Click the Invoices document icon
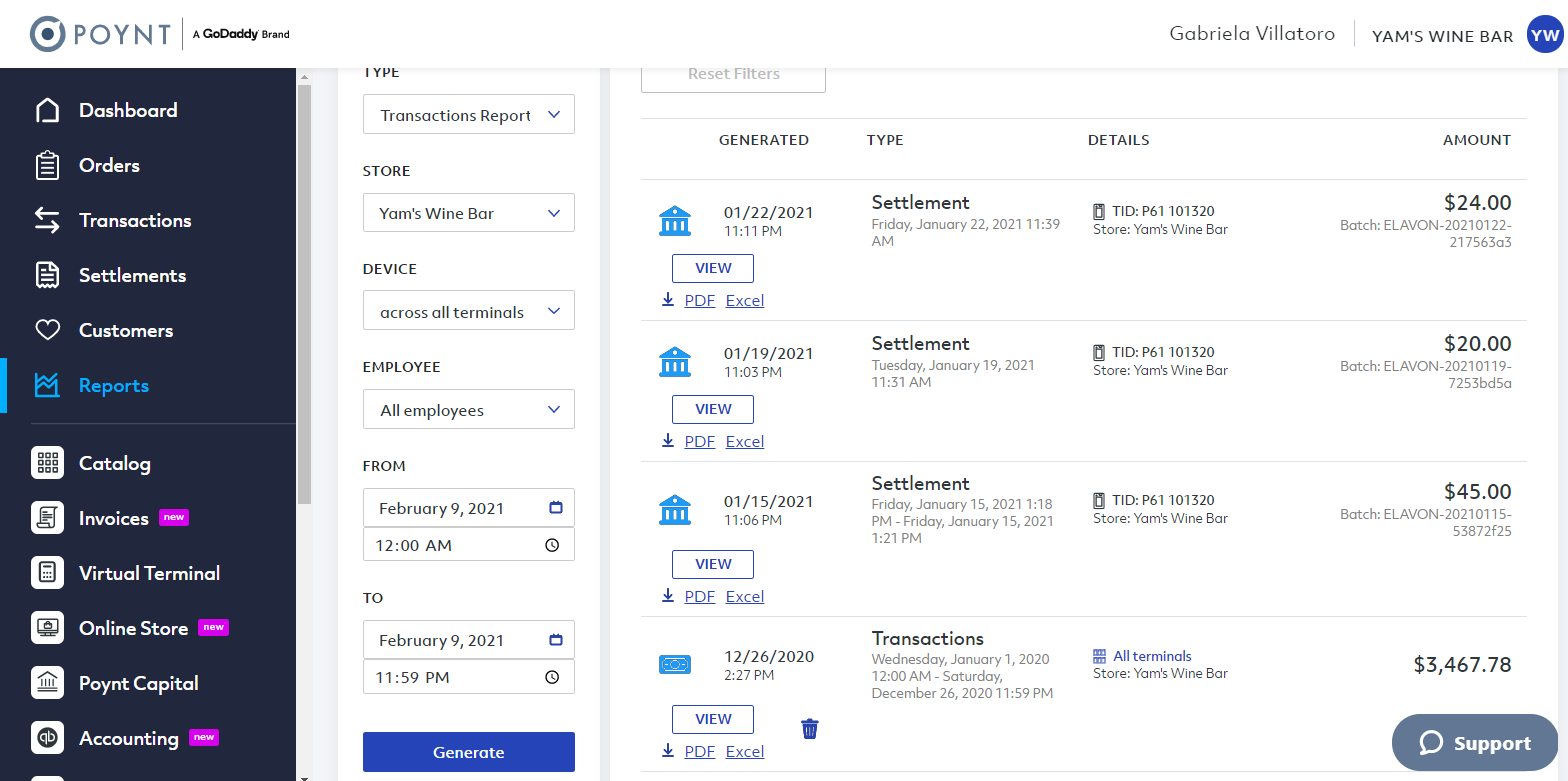The height and width of the screenshot is (781, 1568). coord(47,518)
